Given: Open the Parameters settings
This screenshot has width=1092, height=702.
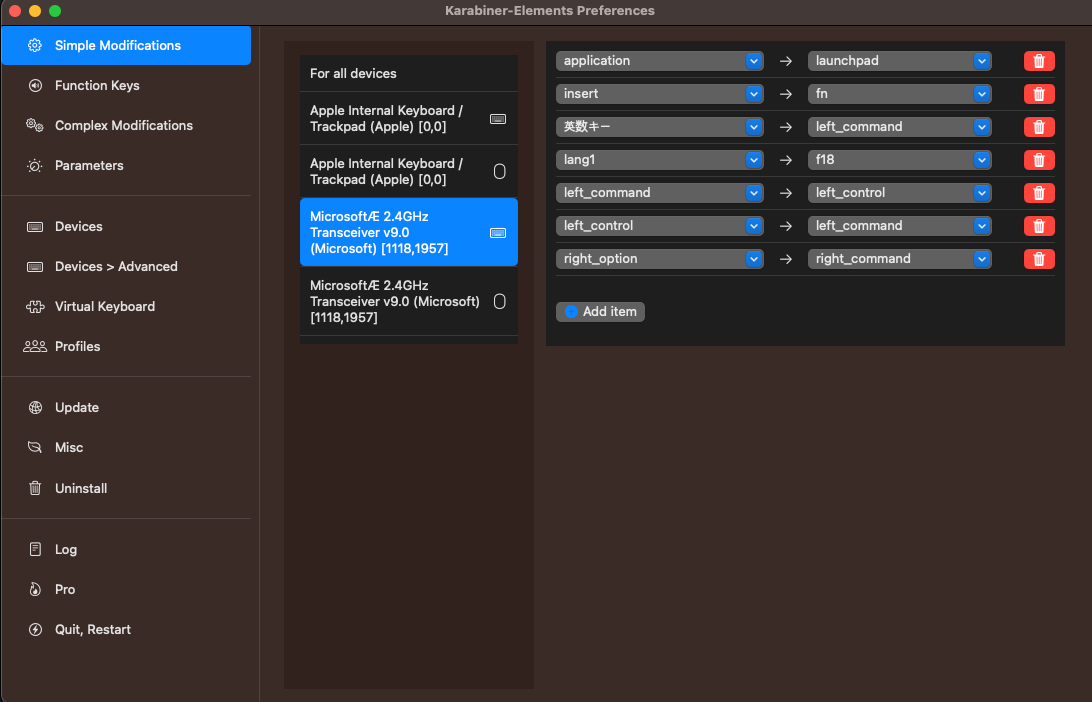Looking at the screenshot, I should (x=89, y=166).
